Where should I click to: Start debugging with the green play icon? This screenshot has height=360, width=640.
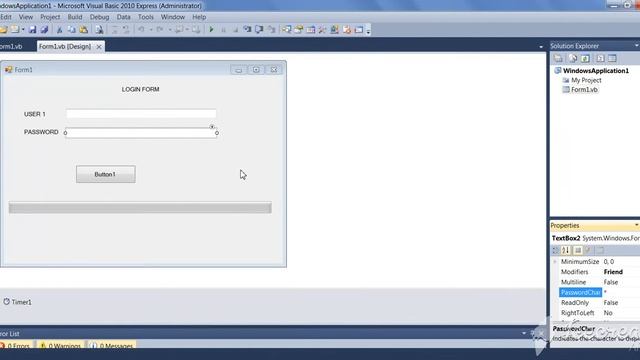click(211, 29)
